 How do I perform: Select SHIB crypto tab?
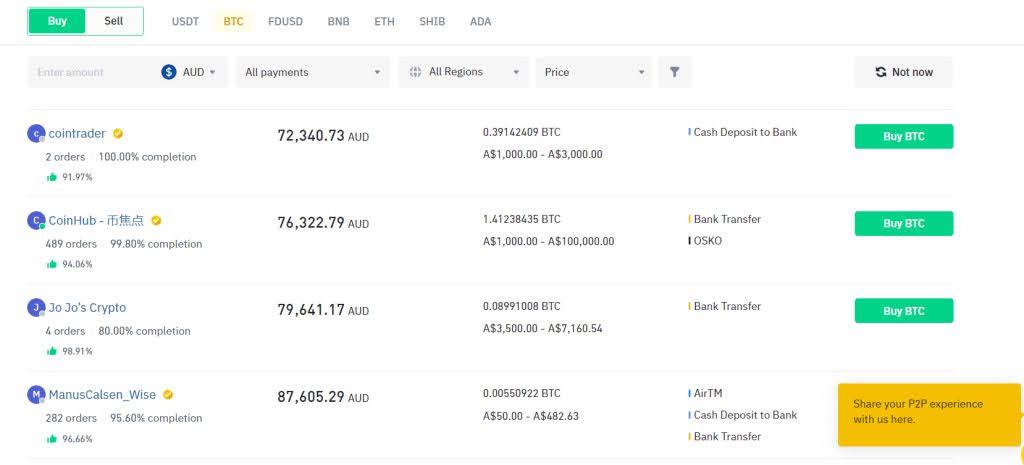pos(432,22)
